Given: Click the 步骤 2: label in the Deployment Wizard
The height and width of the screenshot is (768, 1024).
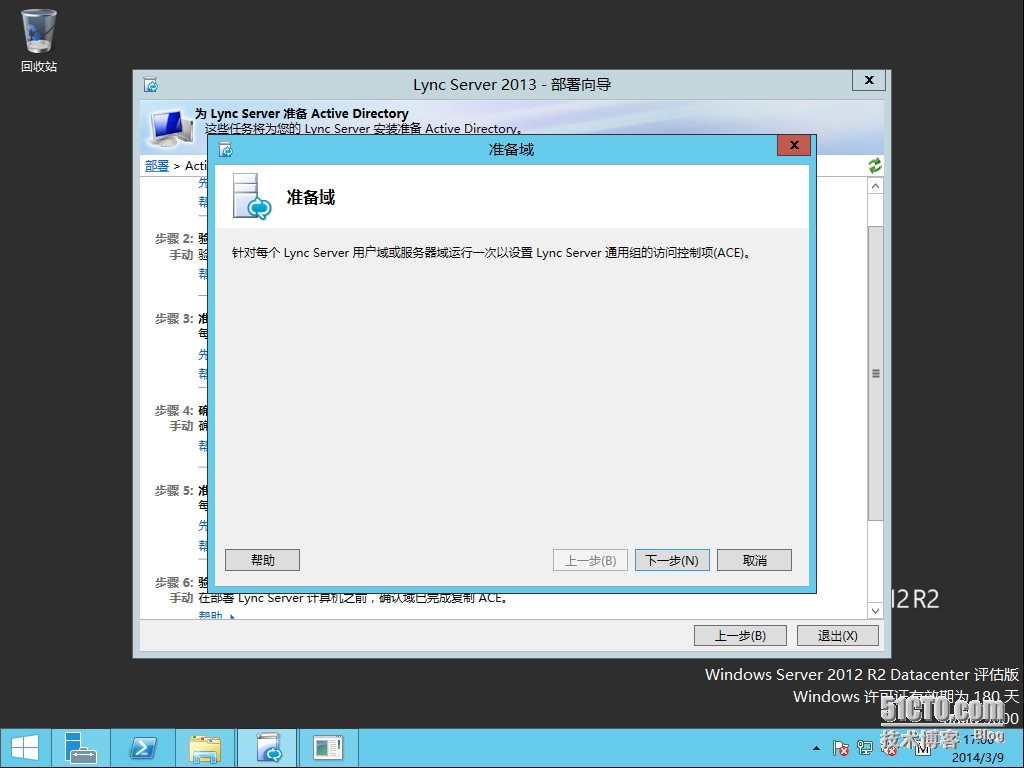Looking at the screenshot, I should 174,238.
